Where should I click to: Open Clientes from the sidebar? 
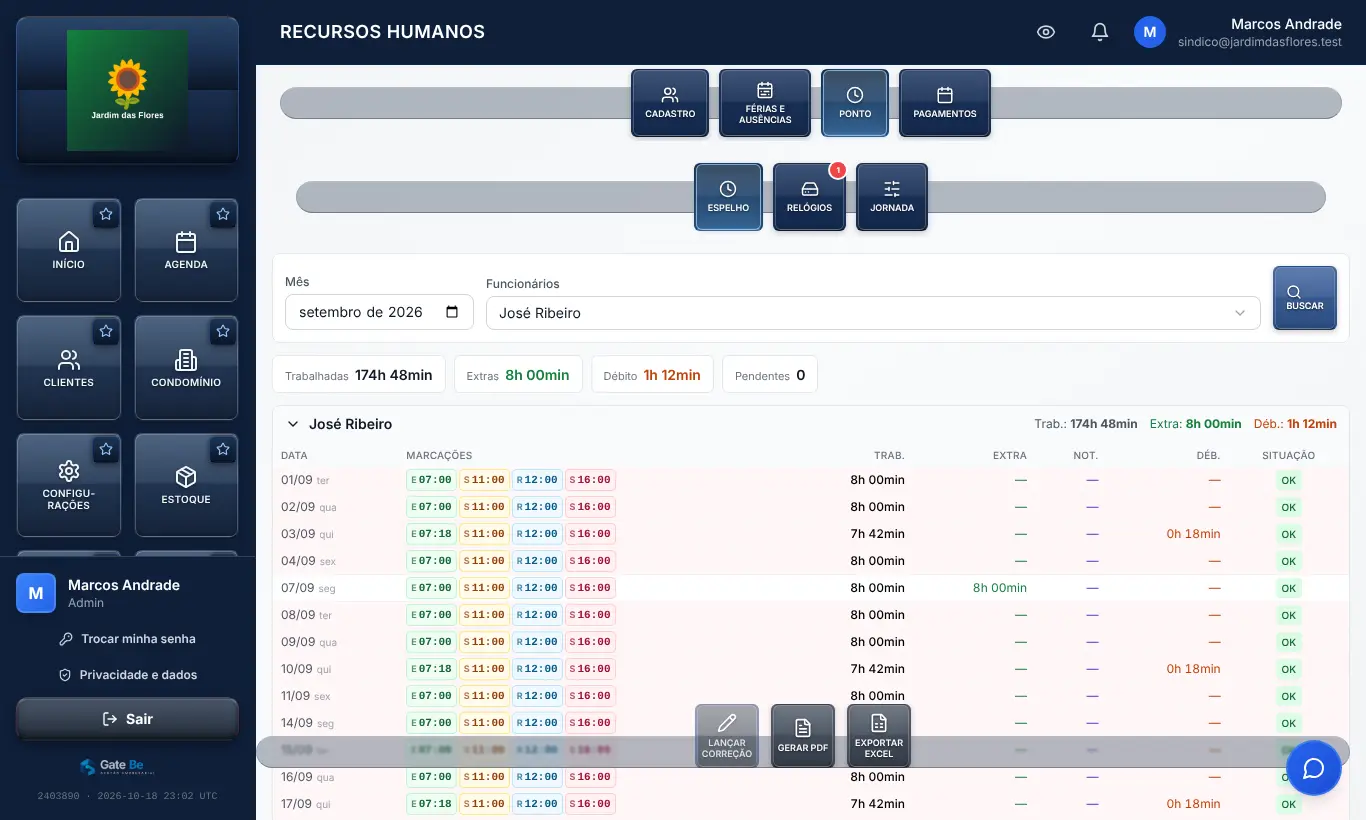pos(69,368)
